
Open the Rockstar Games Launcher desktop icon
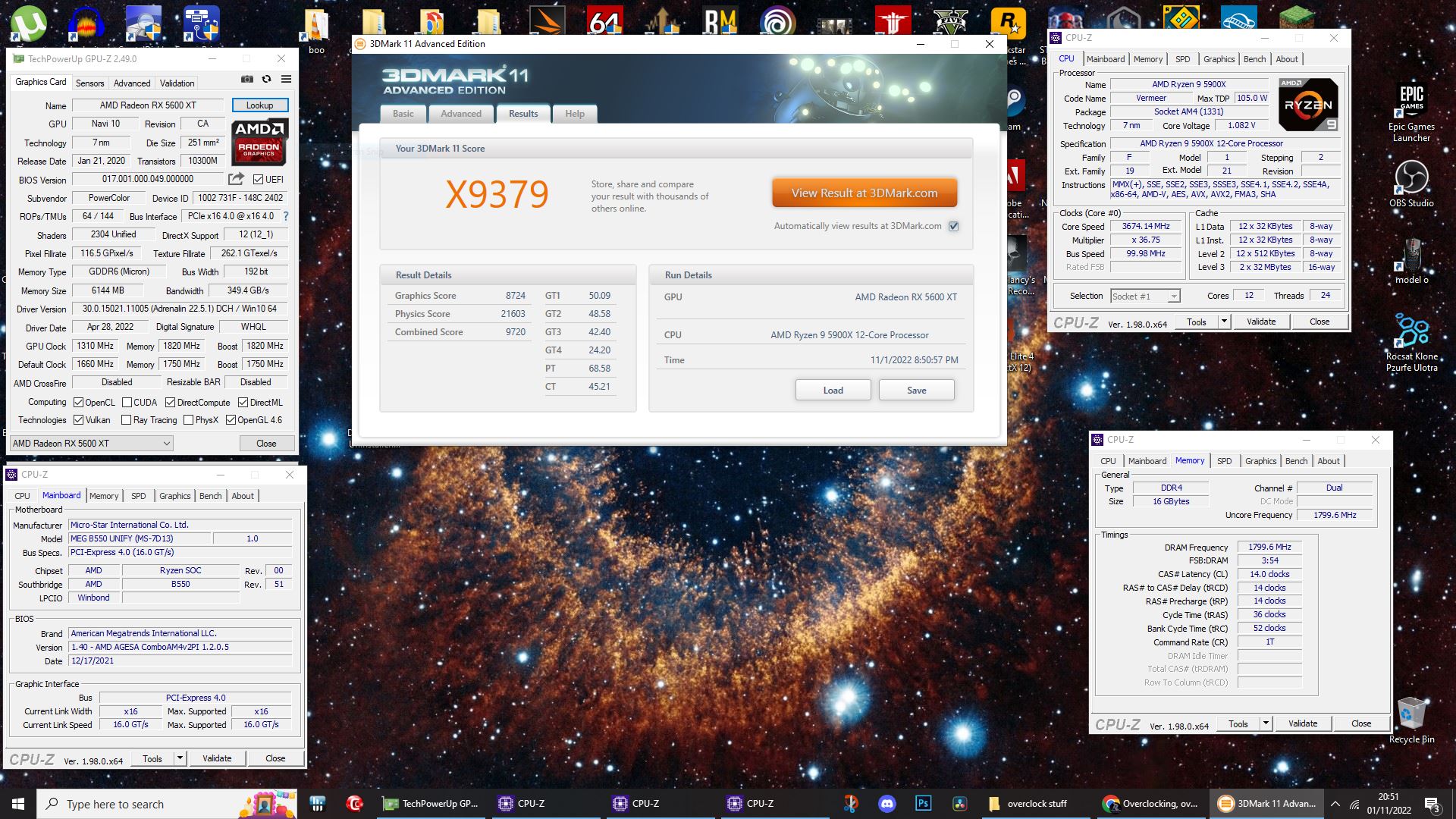[1008, 23]
